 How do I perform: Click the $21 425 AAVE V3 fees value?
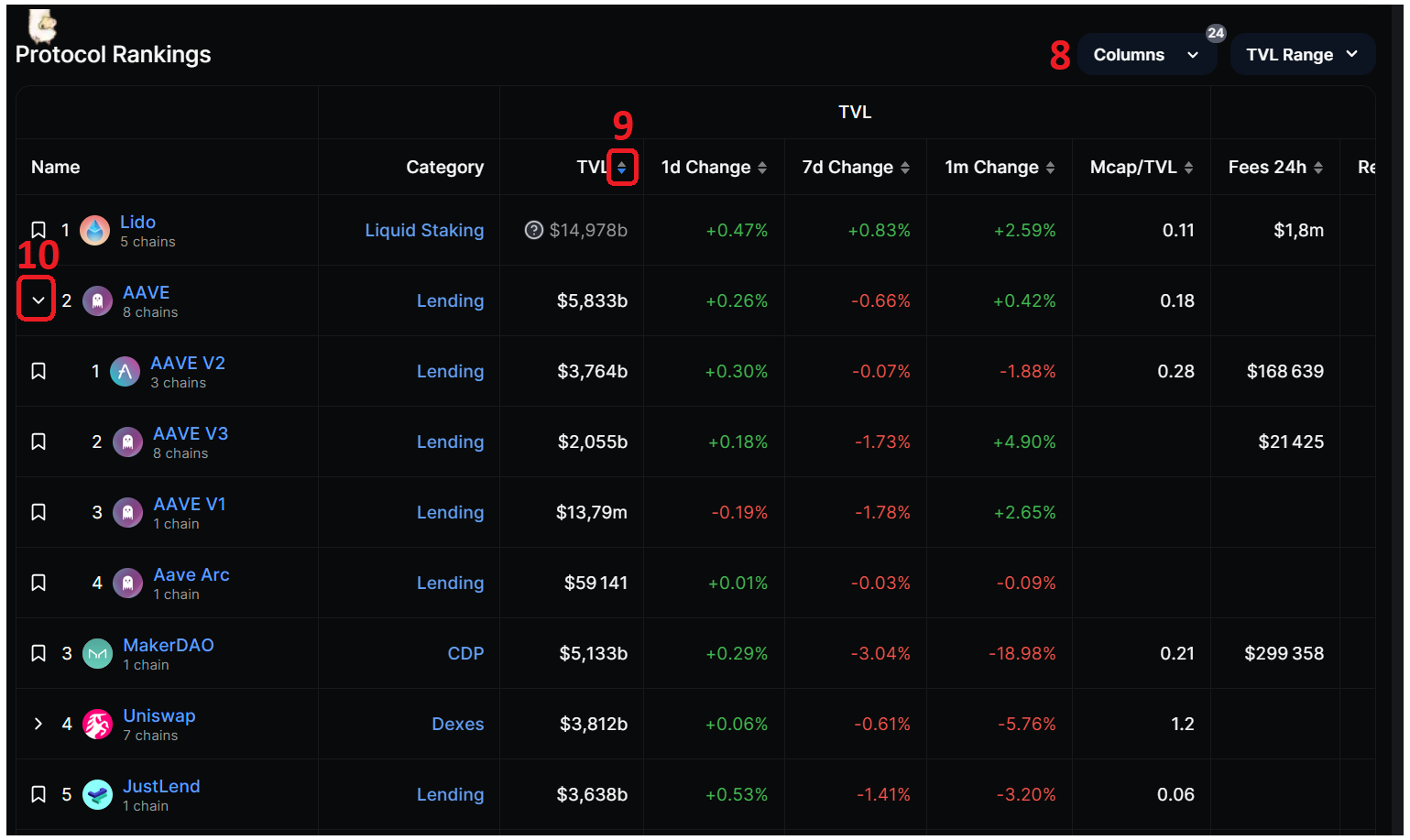[1291, 442]
